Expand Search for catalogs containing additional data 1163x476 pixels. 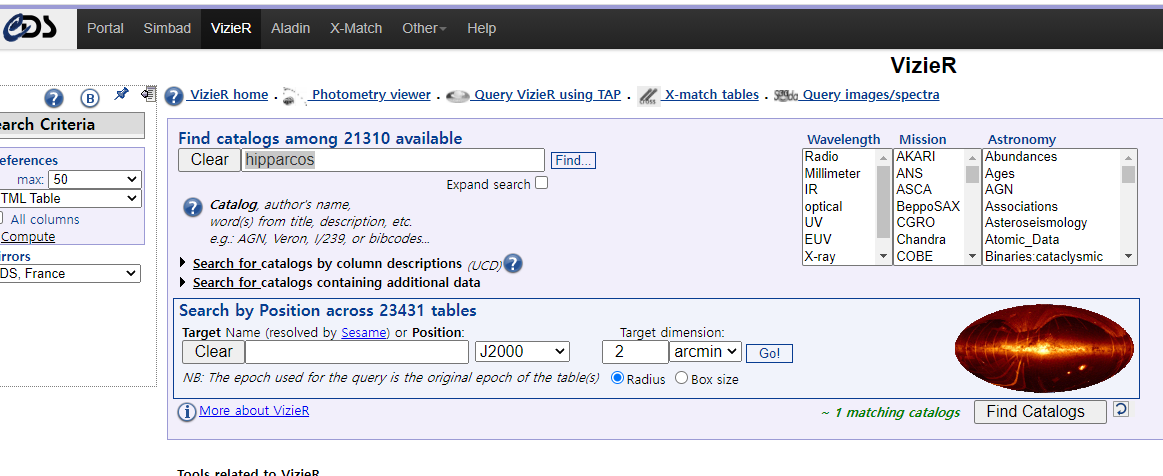pos(330,282)
